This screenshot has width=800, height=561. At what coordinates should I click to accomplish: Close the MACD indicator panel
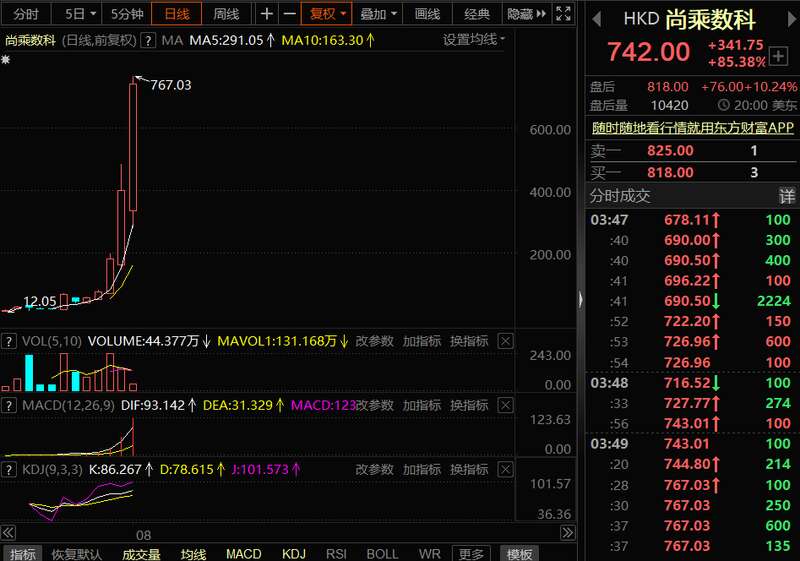coord(505,405)
